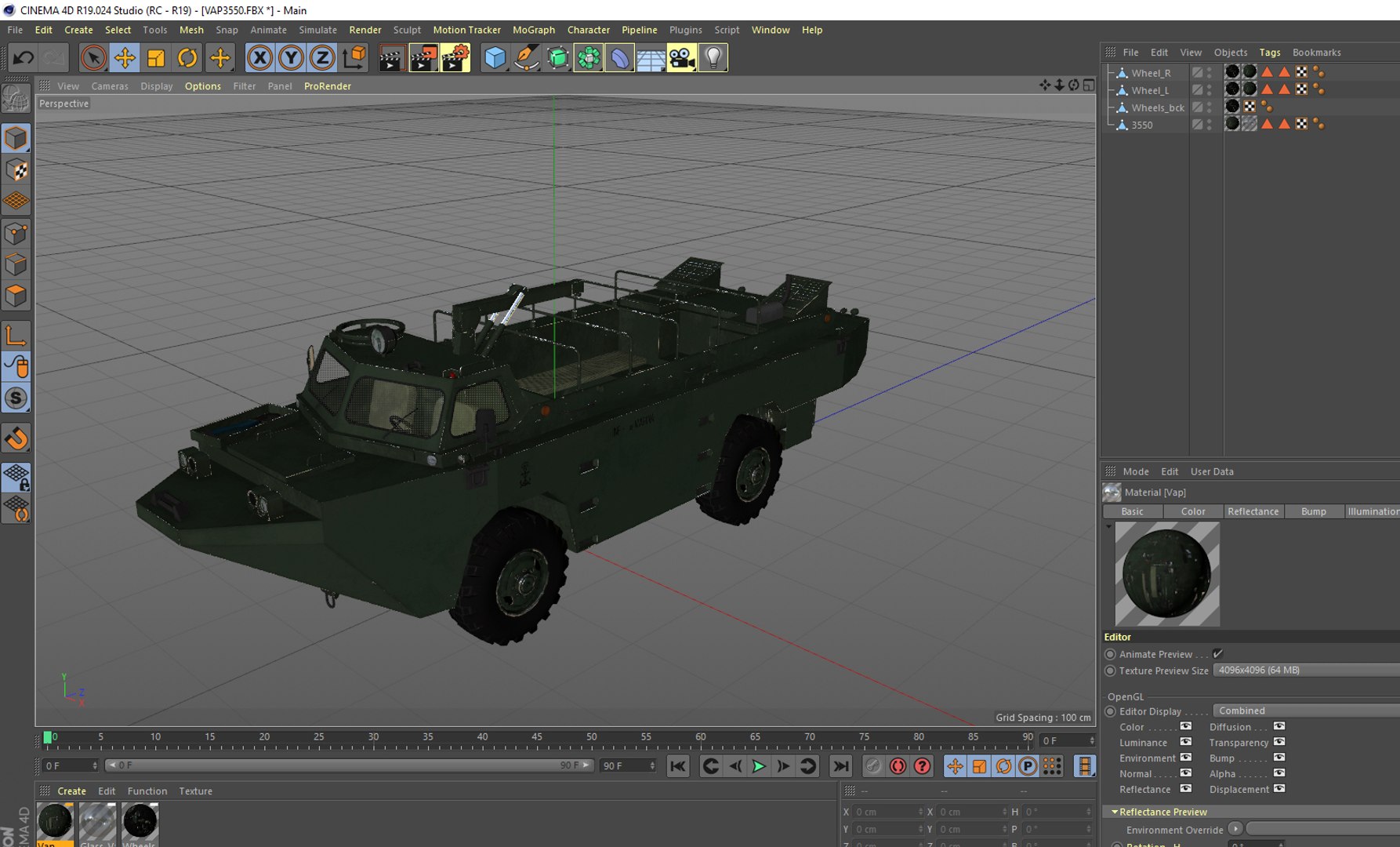1400x847 pixels.
Task: Open the Floor scene object icon
Action: pos(651,57)
